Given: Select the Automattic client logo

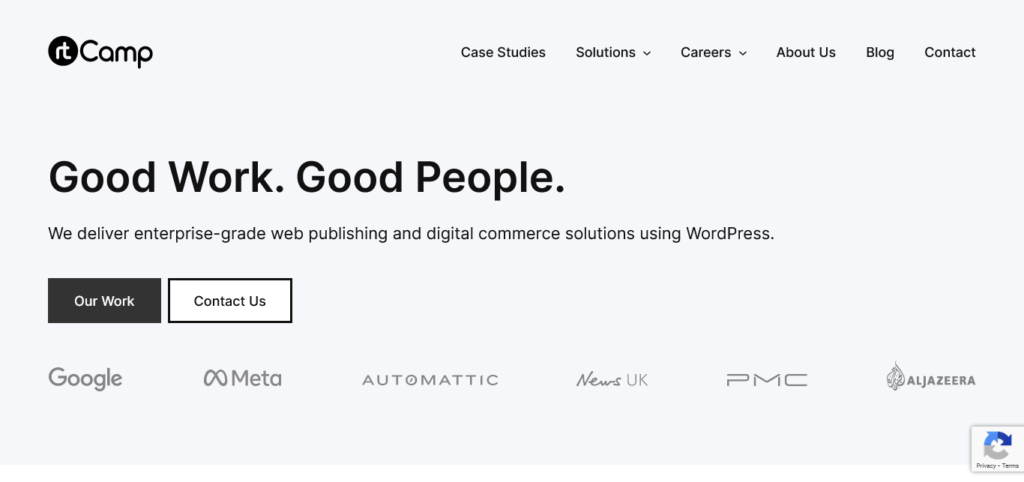Looking at the screenshot, I should click(430, 380).
